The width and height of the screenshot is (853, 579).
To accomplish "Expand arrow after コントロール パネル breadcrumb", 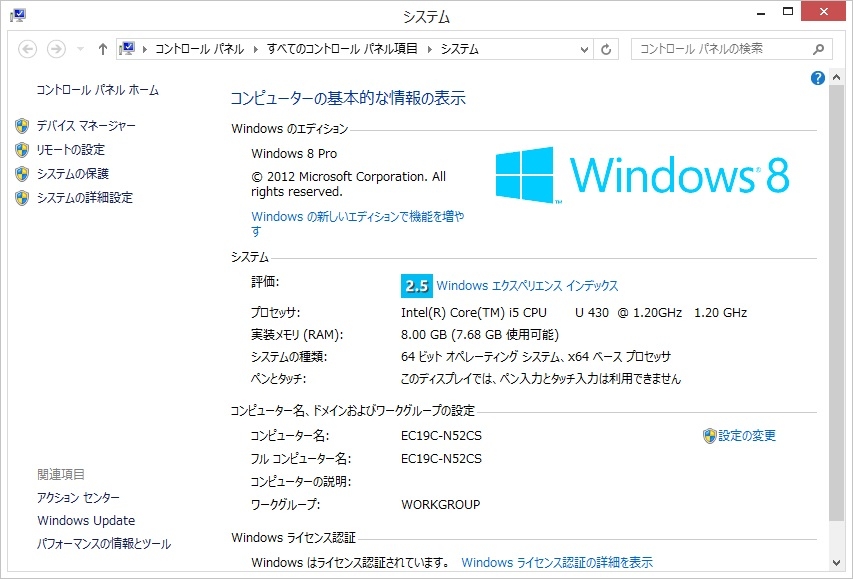I will (256, 50).
